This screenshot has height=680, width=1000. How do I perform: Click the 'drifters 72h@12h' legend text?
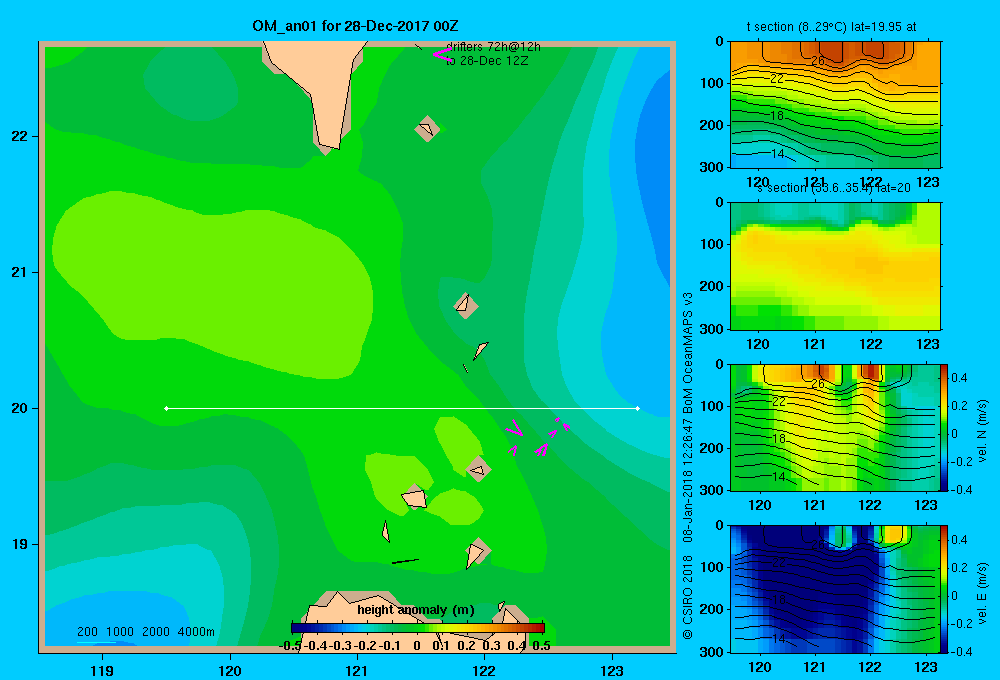tap(493, 47)
